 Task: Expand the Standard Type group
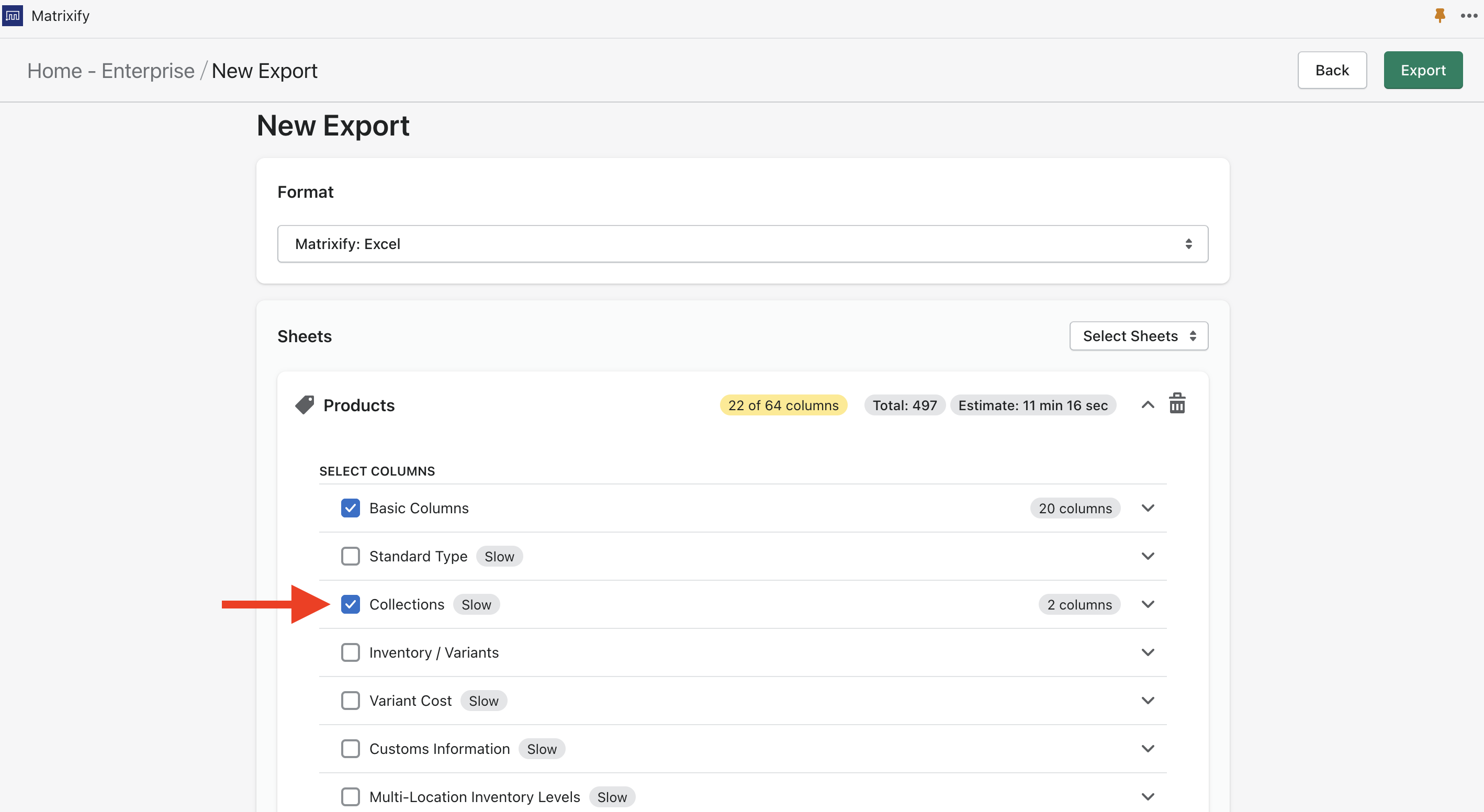(1148, 556)
